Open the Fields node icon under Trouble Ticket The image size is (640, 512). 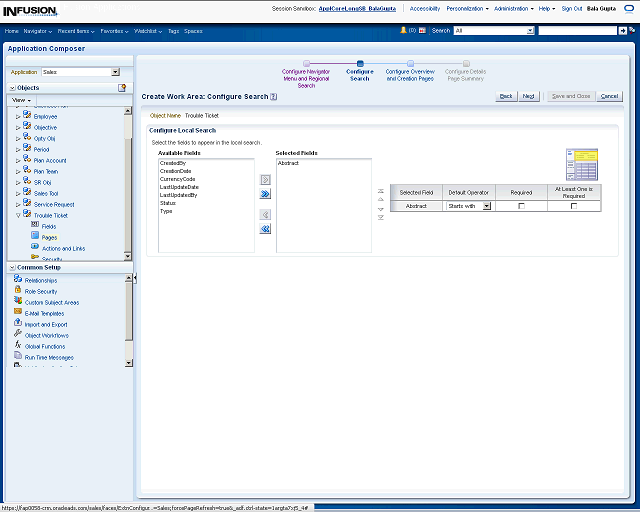[x=35, y=226]
